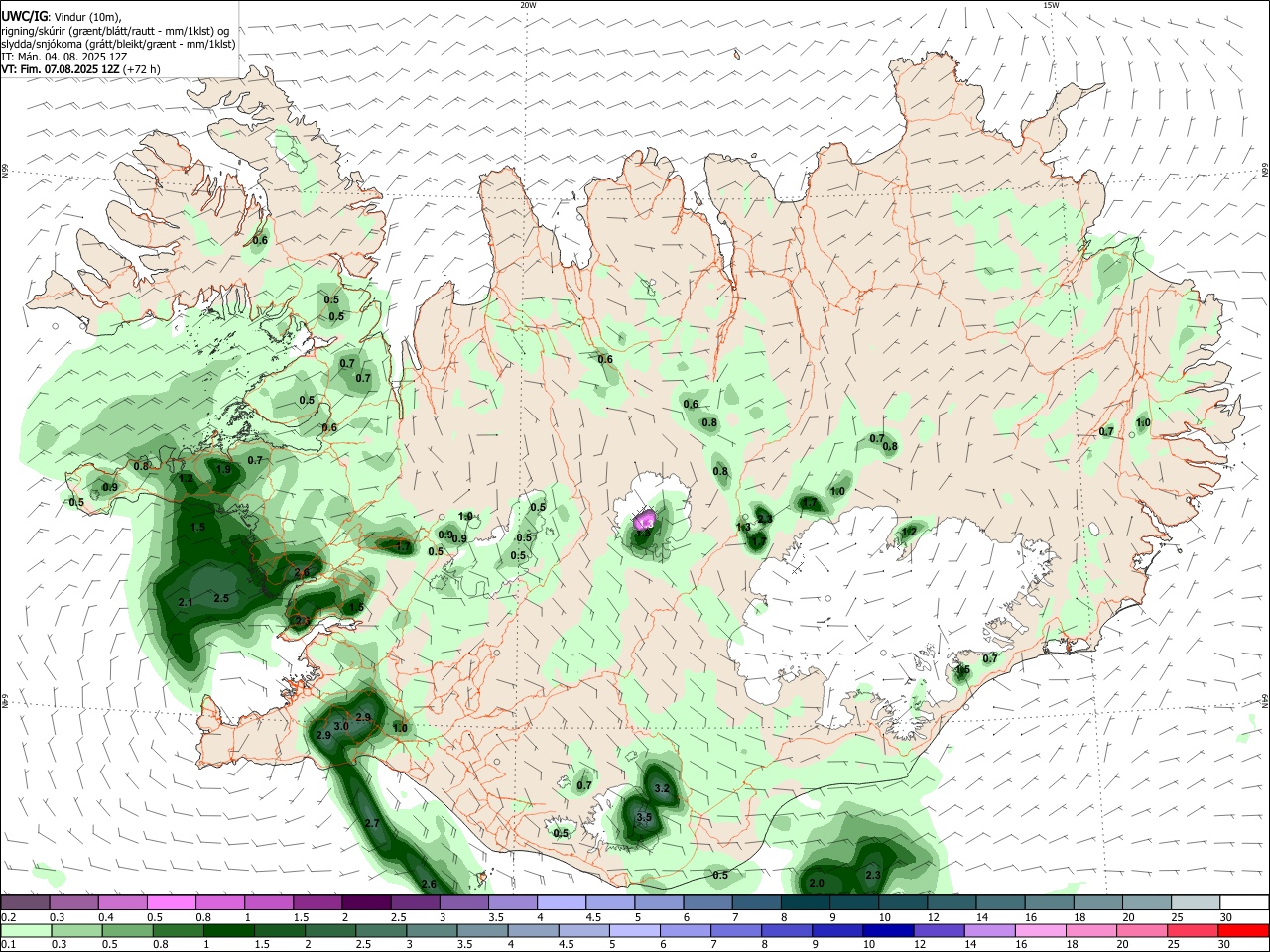Screen dimensions: 1270x952
Task: Click the '30' label ending the snow scale
Action: [1225, 917]
